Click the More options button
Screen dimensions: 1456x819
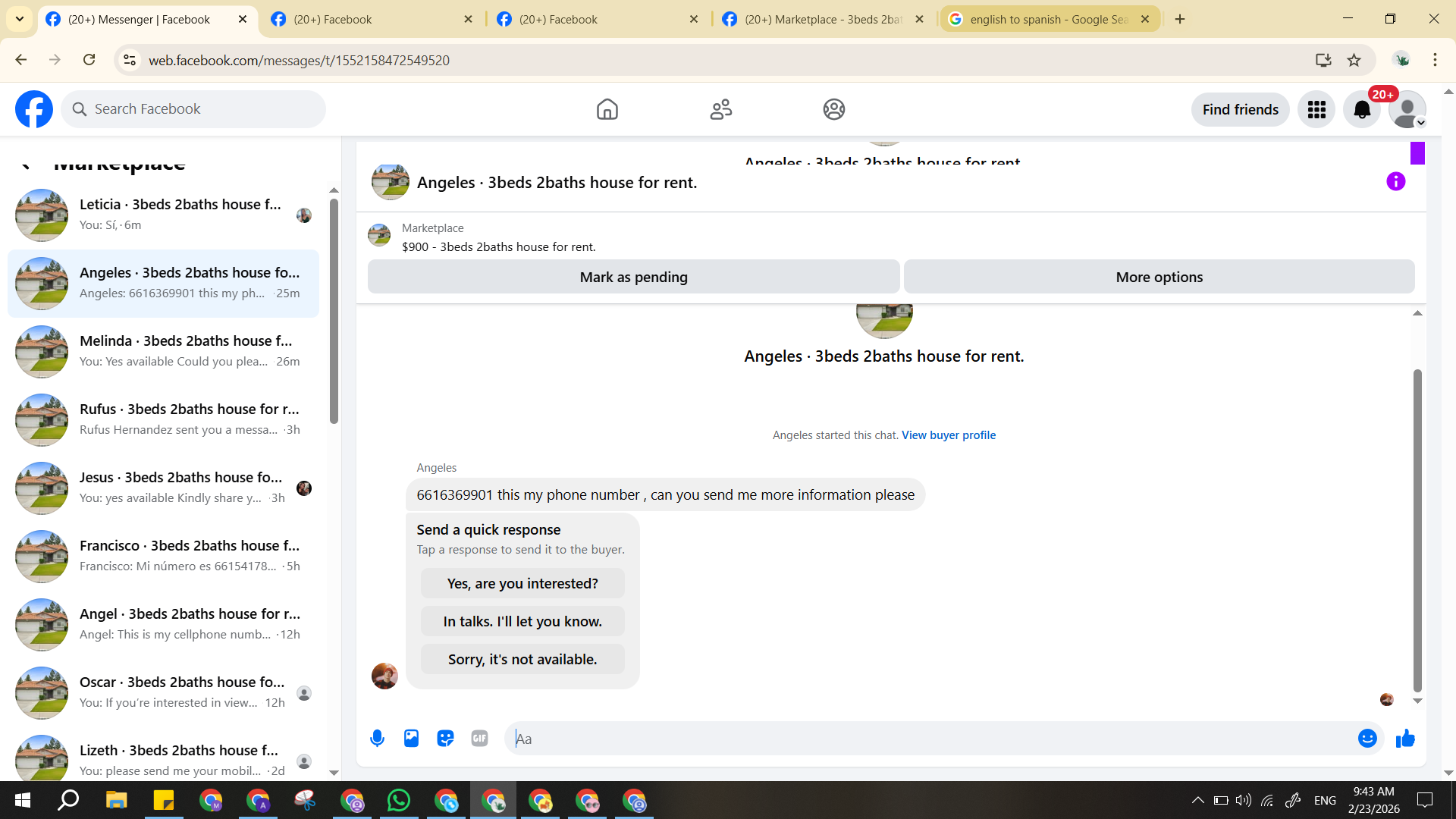(1159, 277)
